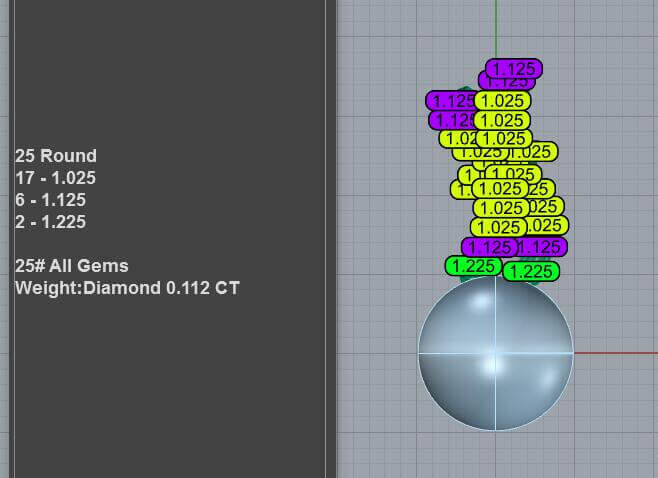Click the '17 - 1.025' count line
The width and height of the screenshot is (658, 478).
point(55,178)
